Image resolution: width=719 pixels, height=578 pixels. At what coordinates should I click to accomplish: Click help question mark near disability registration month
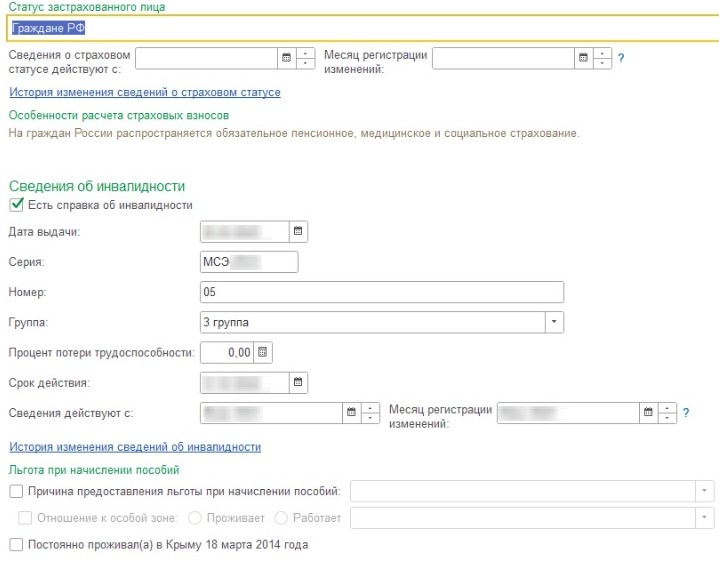click(686, 413)
